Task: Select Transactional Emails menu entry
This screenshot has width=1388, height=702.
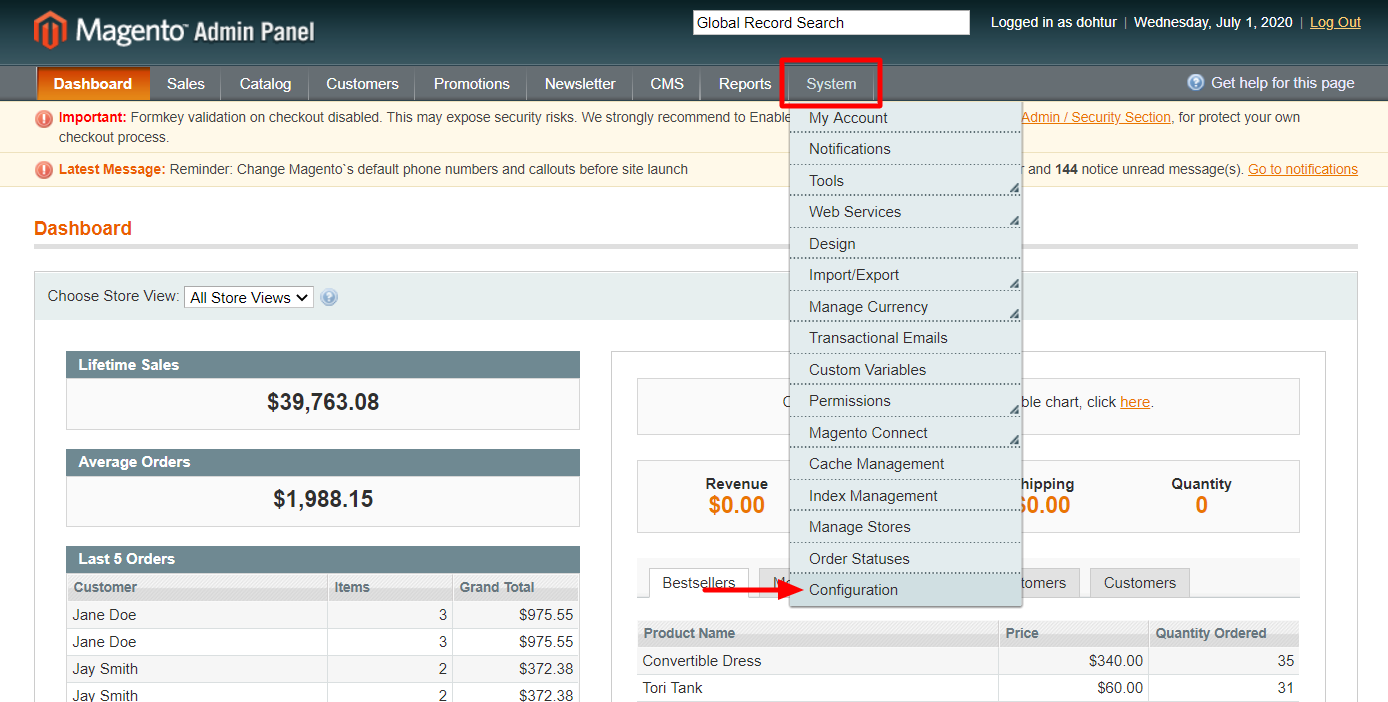Action: click(905, 338)
